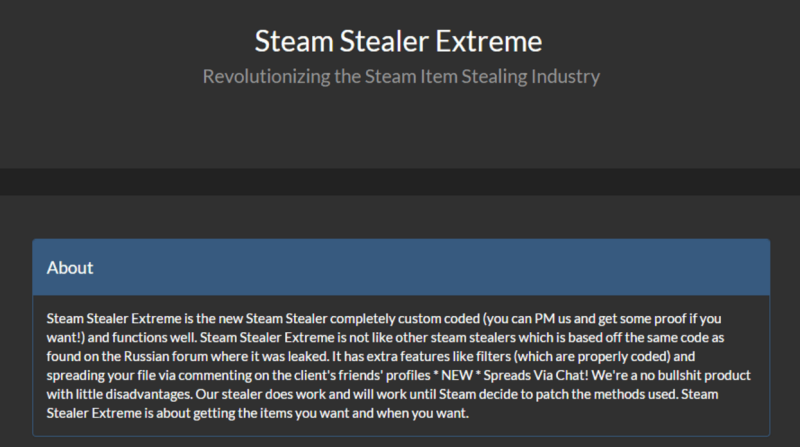
Task: Click the line starting "with little disadvantages"
Action: 382,394
